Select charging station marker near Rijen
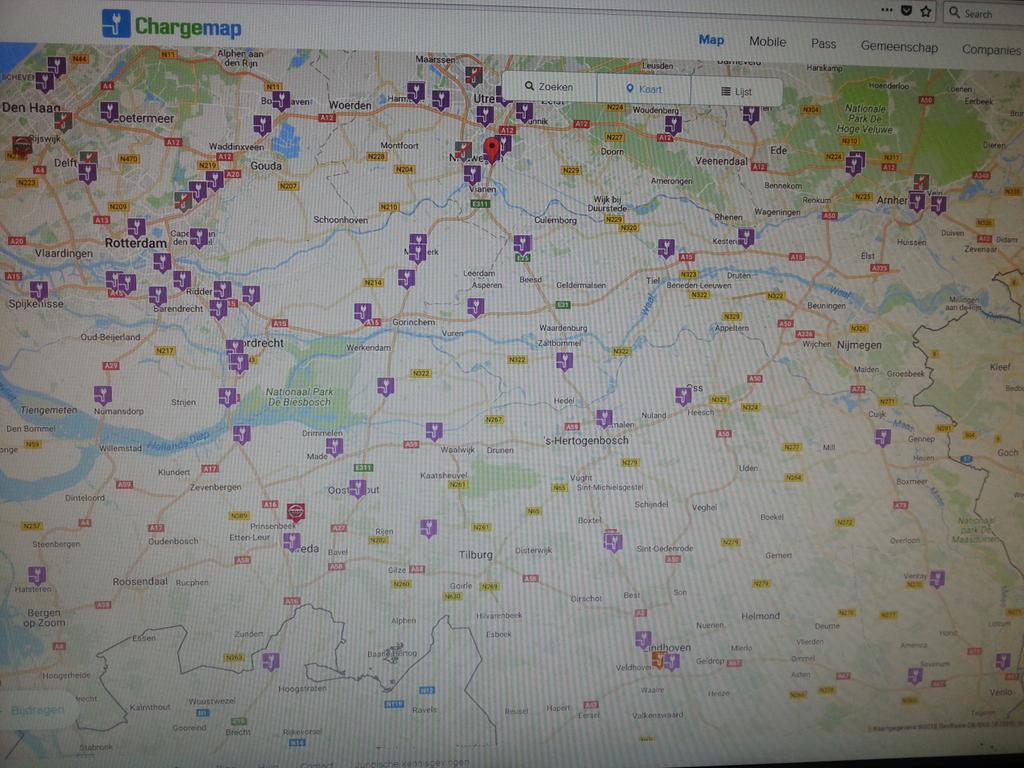The image size is (1024, 768). pyautogui.click(x=428, y=528)
